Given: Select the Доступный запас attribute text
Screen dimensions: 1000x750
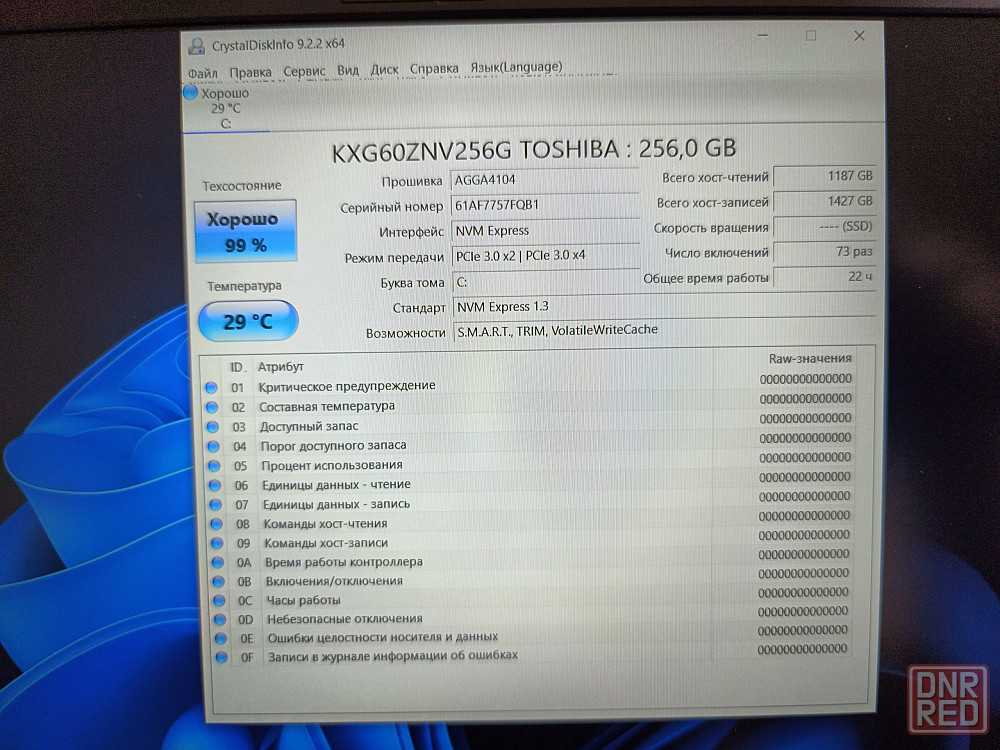Looking at the screenshot, I should [x=309, y=426].
